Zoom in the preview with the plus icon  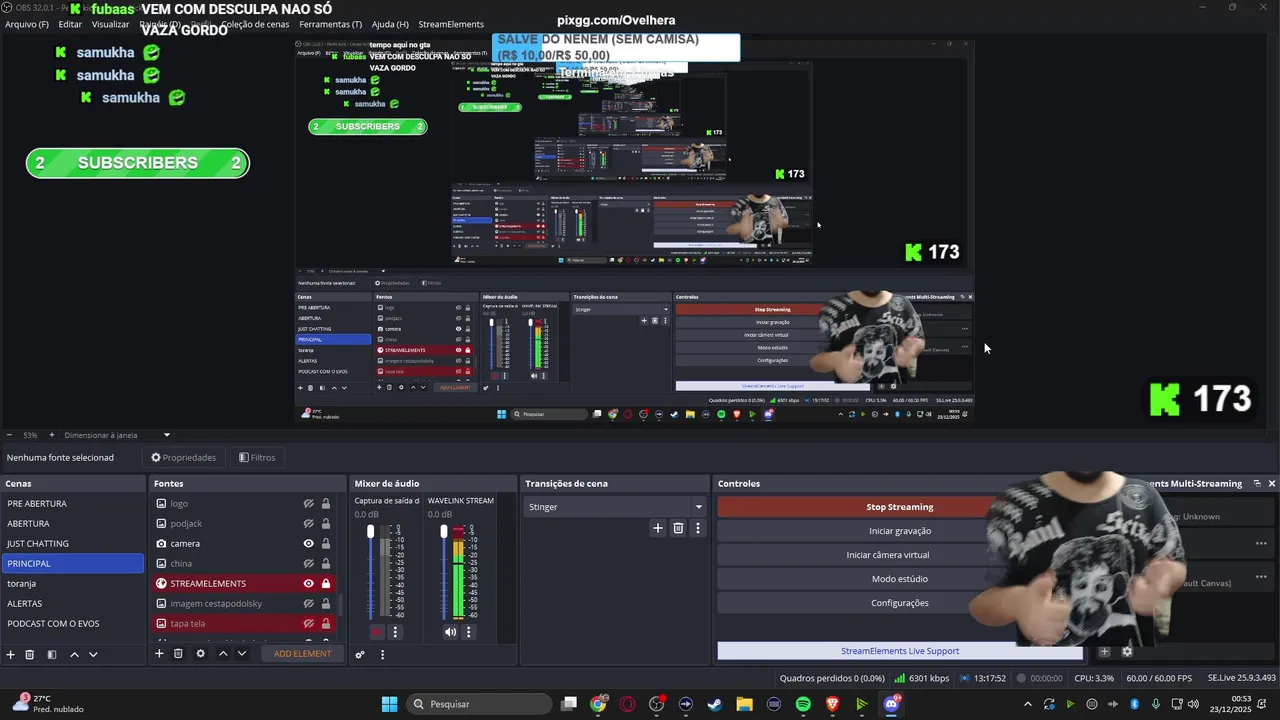click(x=52, y=435)
